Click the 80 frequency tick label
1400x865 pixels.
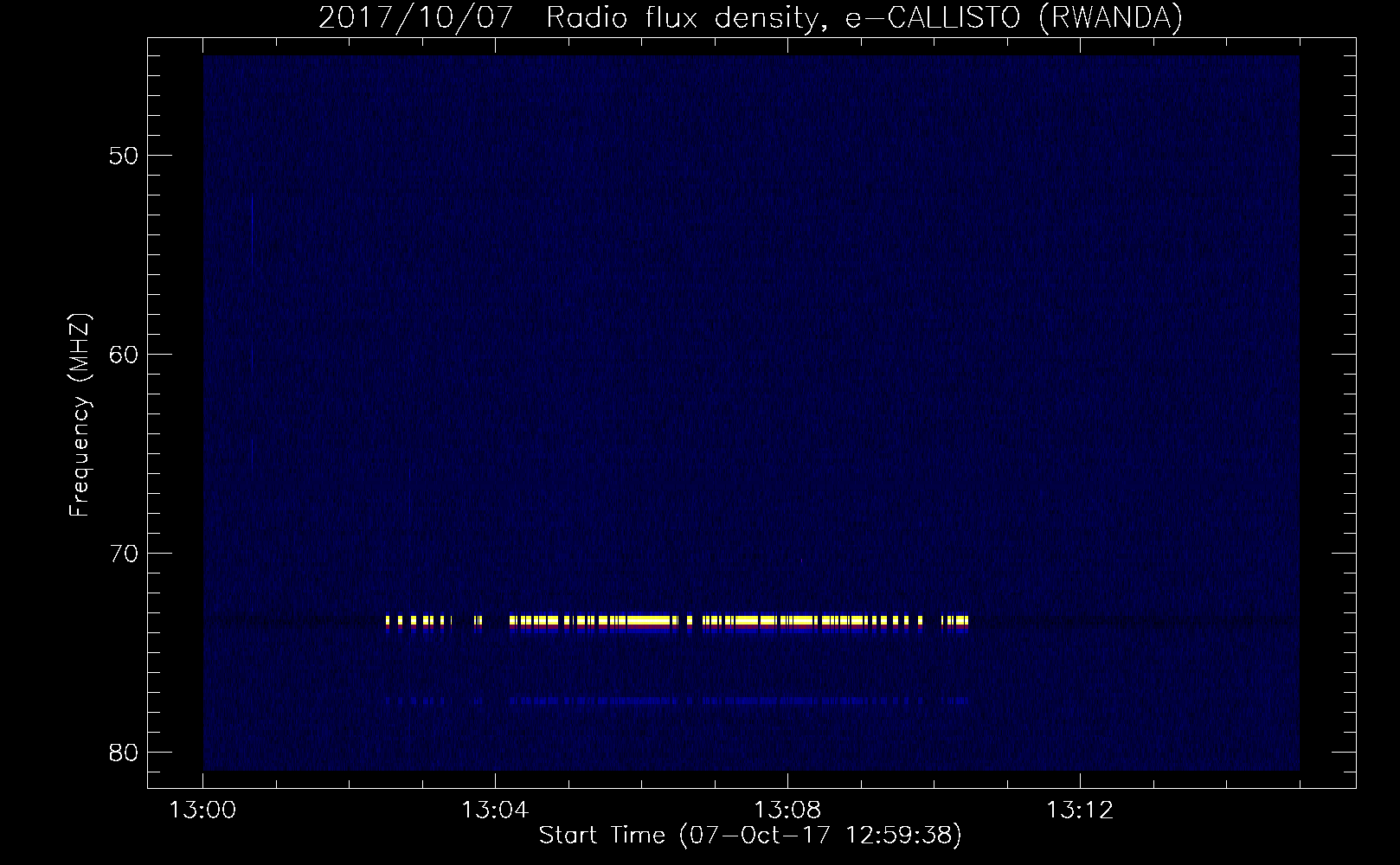pyautogui.click(x=124, y=752)
